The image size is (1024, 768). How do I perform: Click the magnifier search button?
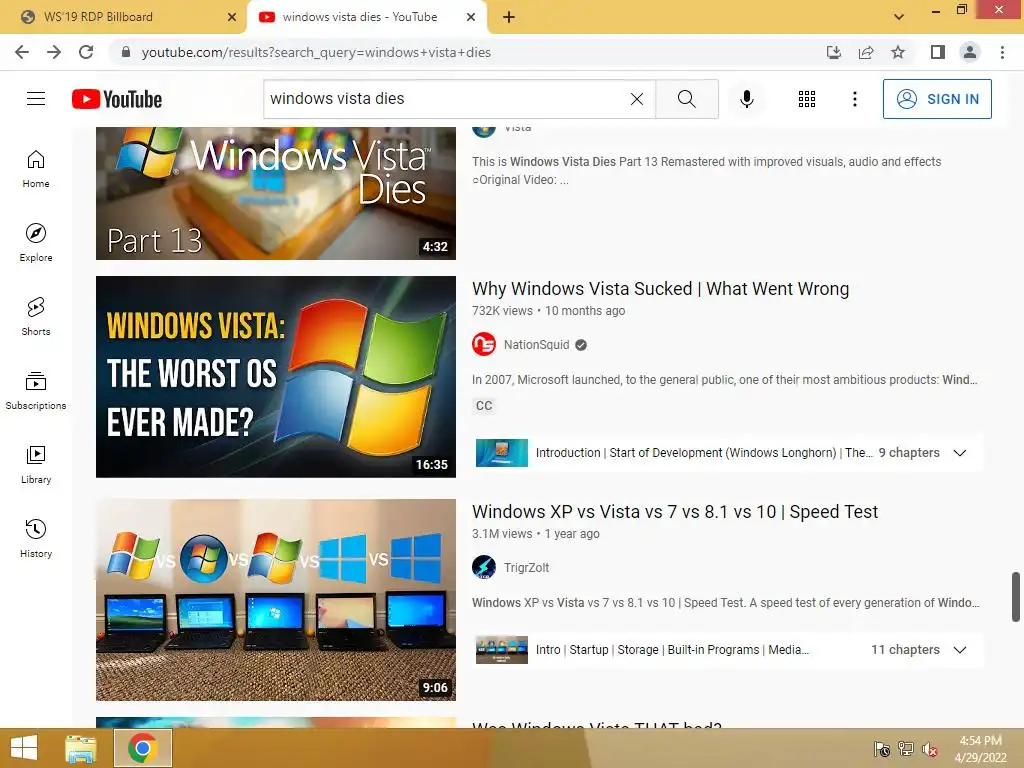[x=686, y=99]
